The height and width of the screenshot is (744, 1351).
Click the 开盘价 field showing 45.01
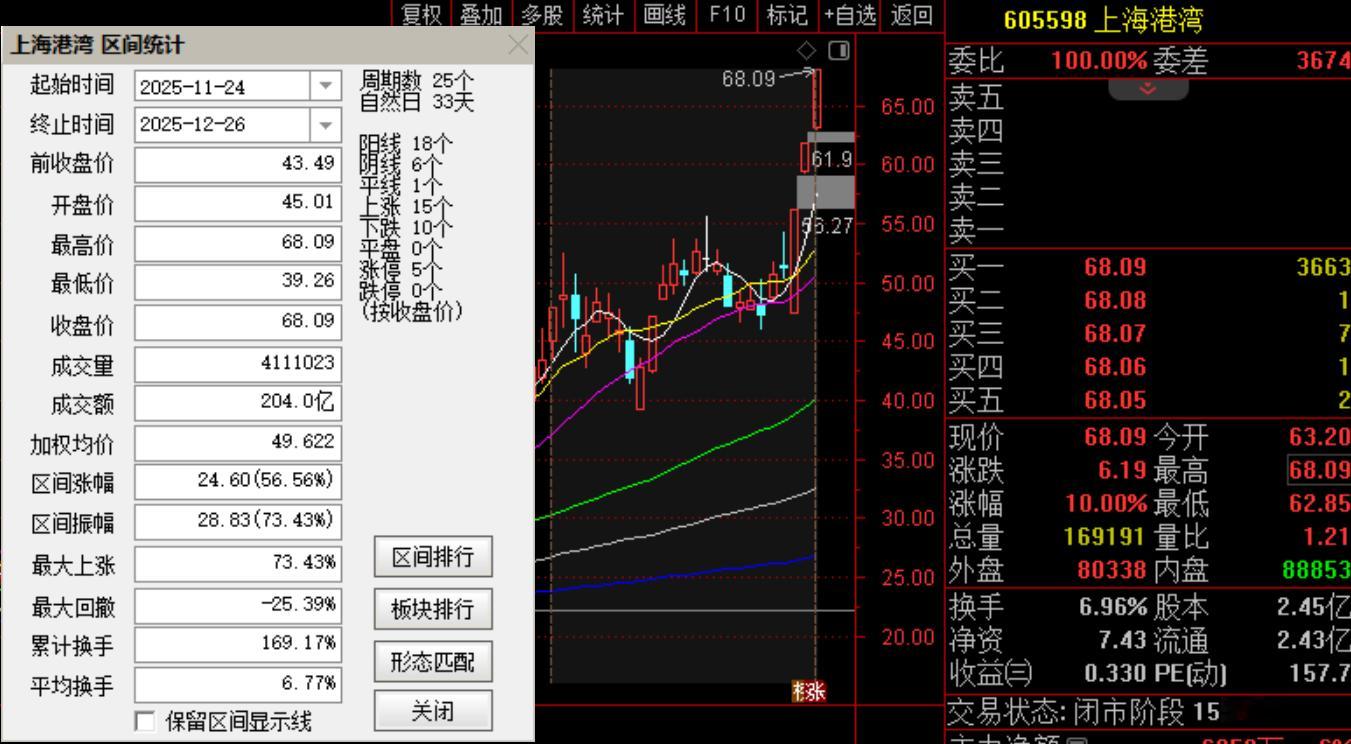coord(236,204)
